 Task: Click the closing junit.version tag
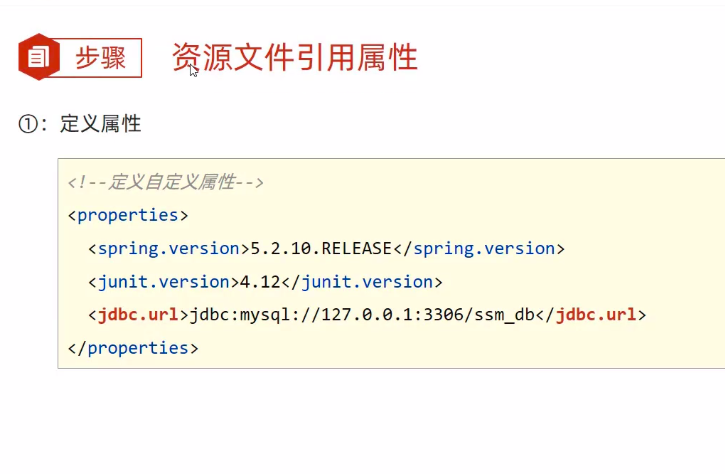click(x=362, y=282)
